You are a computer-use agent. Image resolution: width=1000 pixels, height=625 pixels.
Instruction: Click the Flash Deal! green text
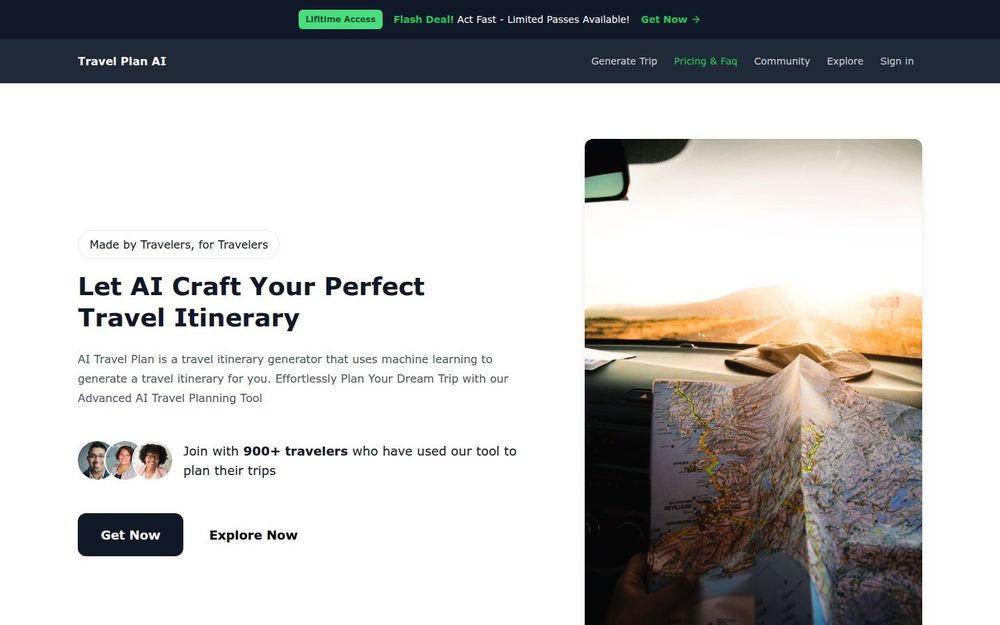[x=423, y=20]
